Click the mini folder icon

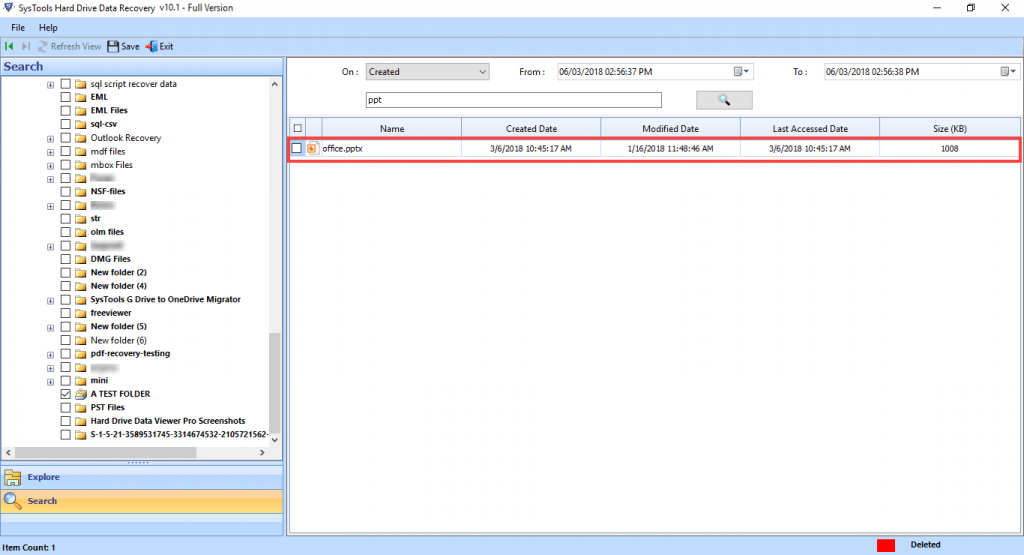(81, 381)
